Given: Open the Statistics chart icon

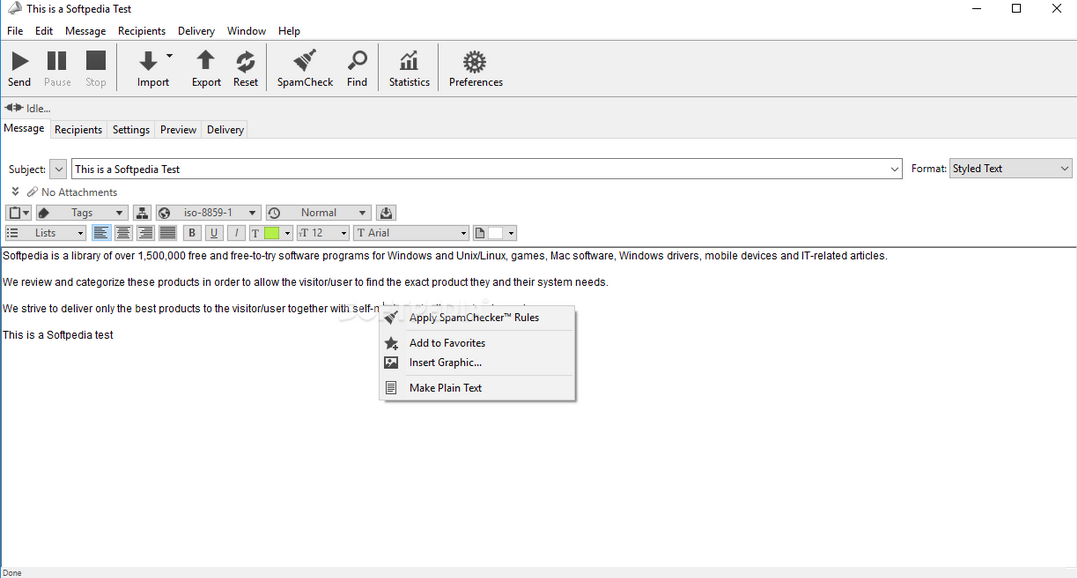Looking at the screenshot, I should tap(409, 60).
